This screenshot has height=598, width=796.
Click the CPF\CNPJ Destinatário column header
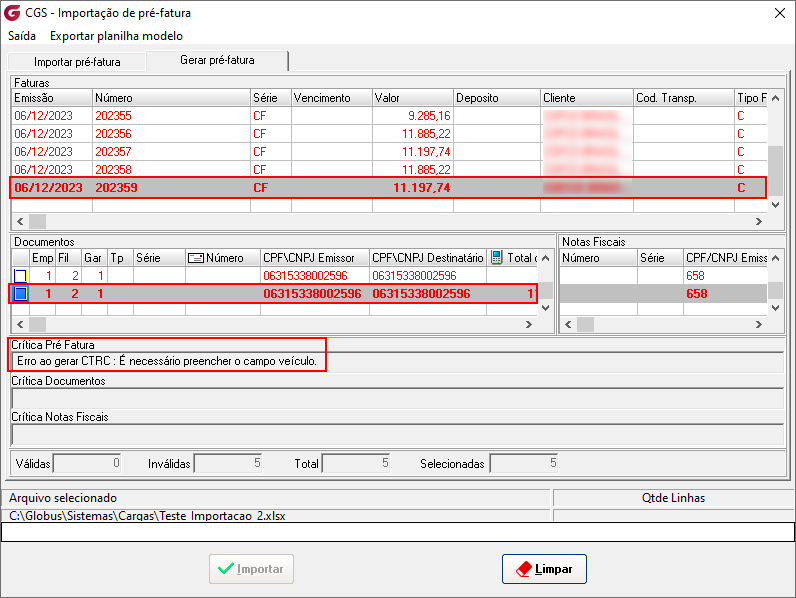(428, 258)
